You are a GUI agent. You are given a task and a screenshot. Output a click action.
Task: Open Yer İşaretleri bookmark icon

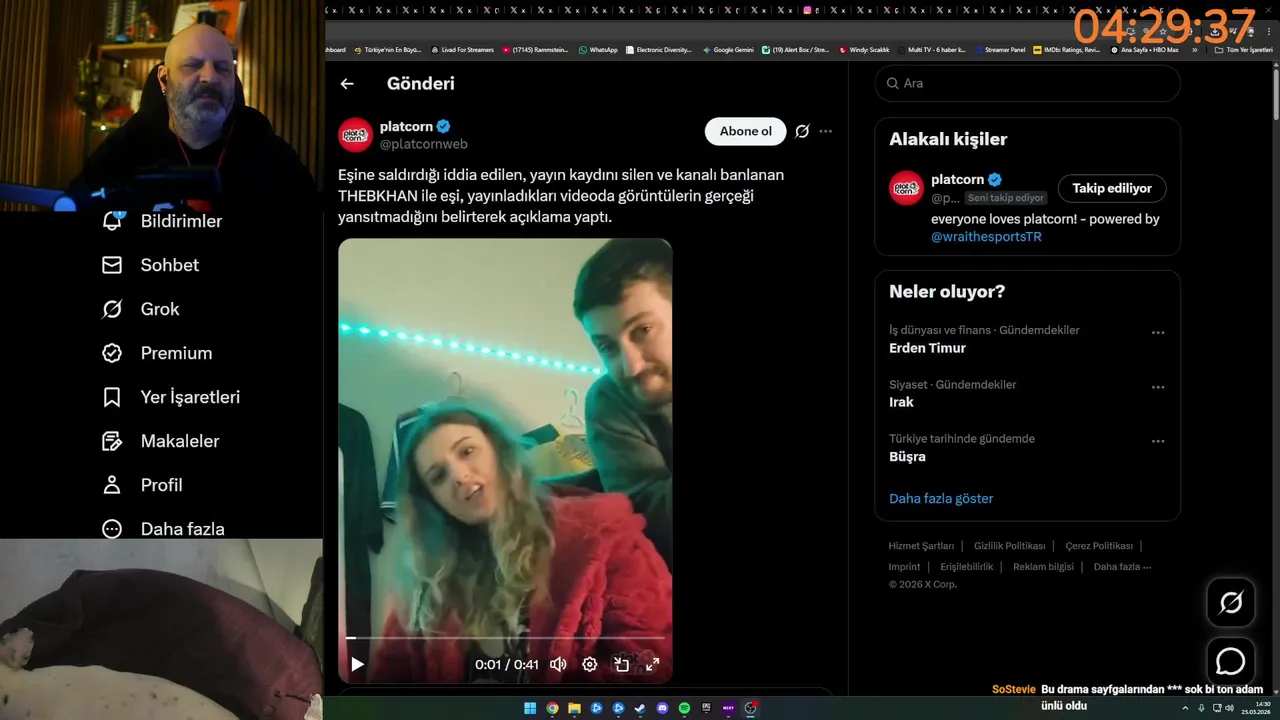[x=112, y=397]
